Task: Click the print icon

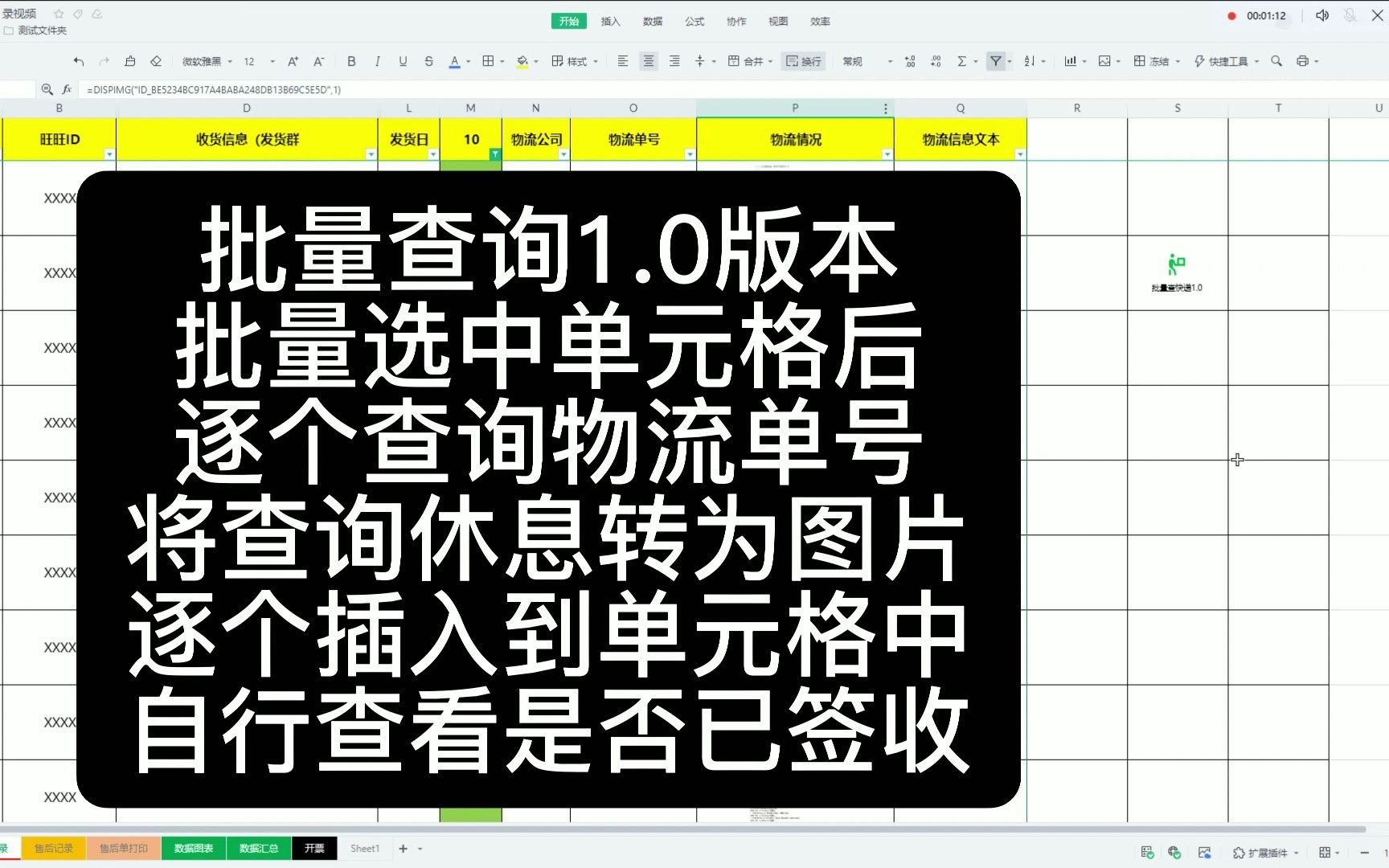Action: click(x=1302, y=61)
